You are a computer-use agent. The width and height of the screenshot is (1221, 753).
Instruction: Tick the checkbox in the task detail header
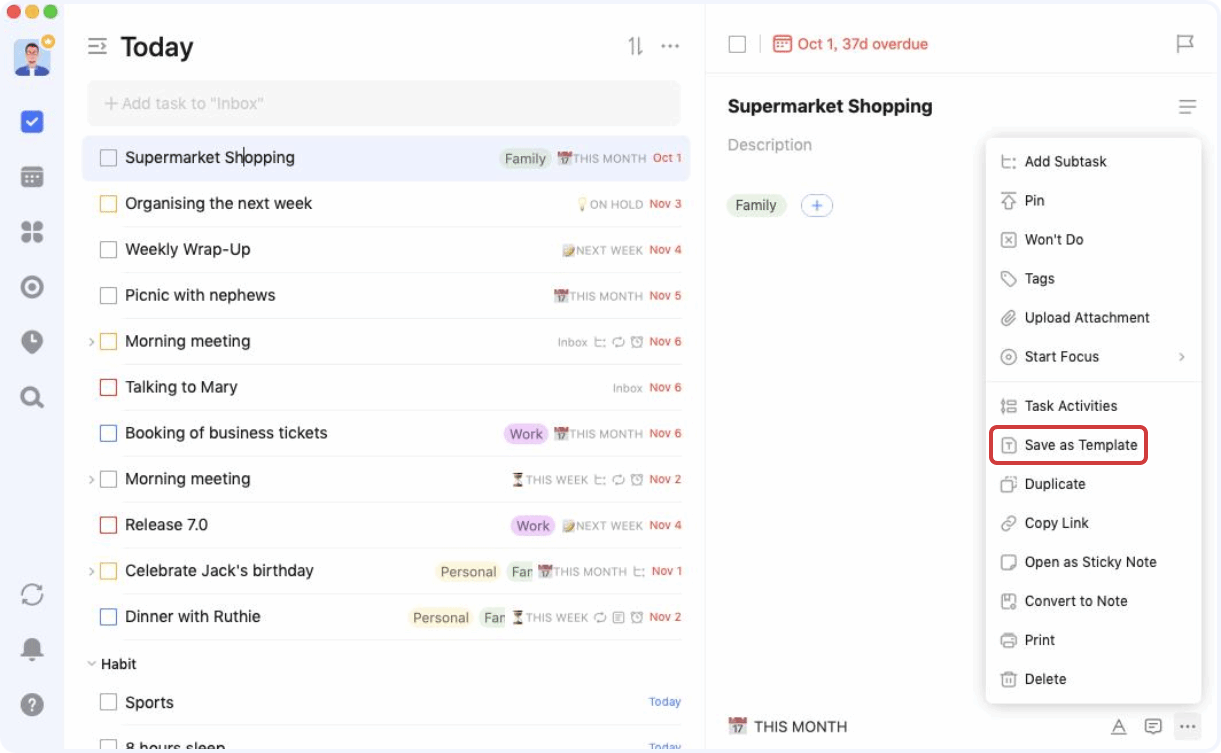[737, 43]
